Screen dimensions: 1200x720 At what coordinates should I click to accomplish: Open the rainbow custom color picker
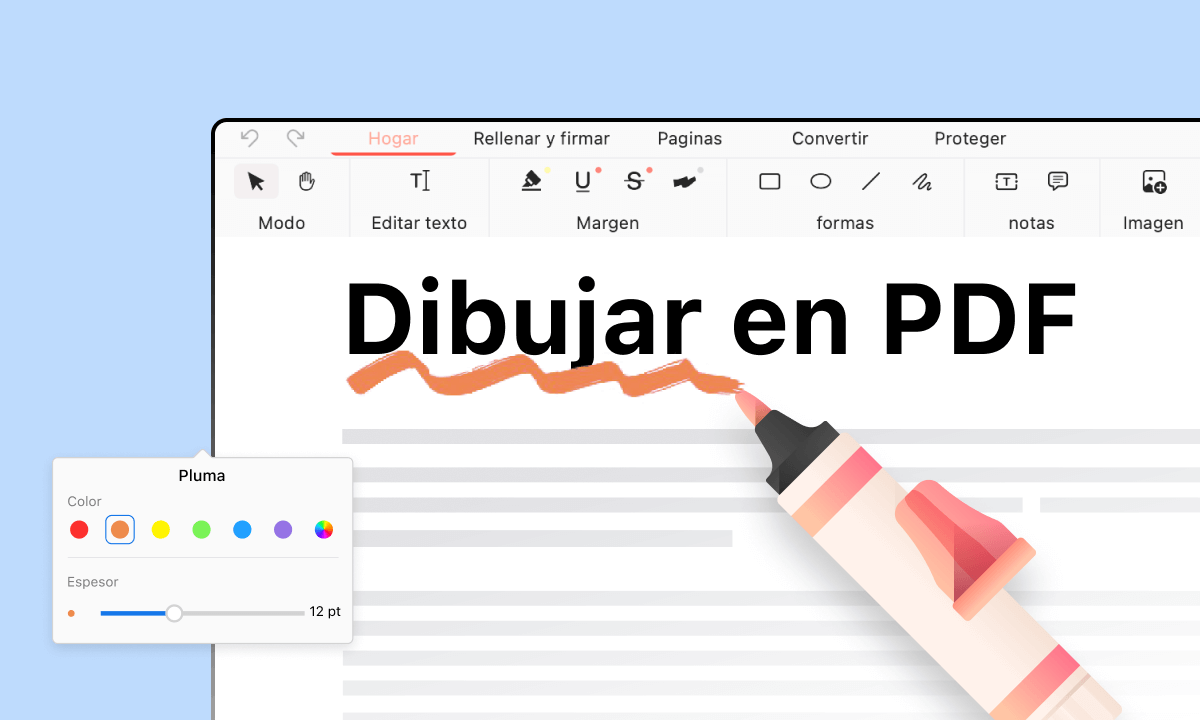pos(323,529)
